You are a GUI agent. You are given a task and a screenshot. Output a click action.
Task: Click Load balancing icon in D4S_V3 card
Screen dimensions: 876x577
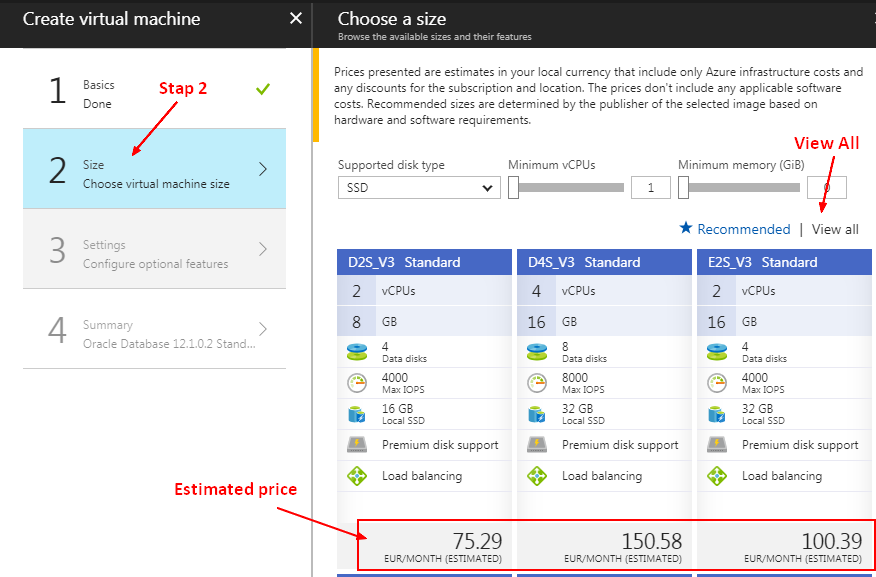tap(537, 476)
